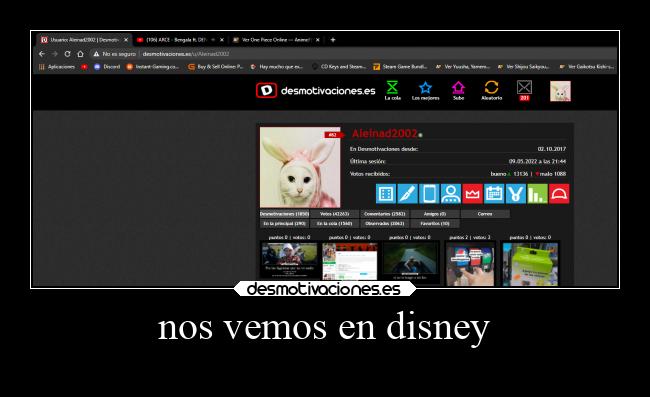Open the Steam Game Bundl... bookmark
This screenshot has height=397, width=650.
point(400,67)
